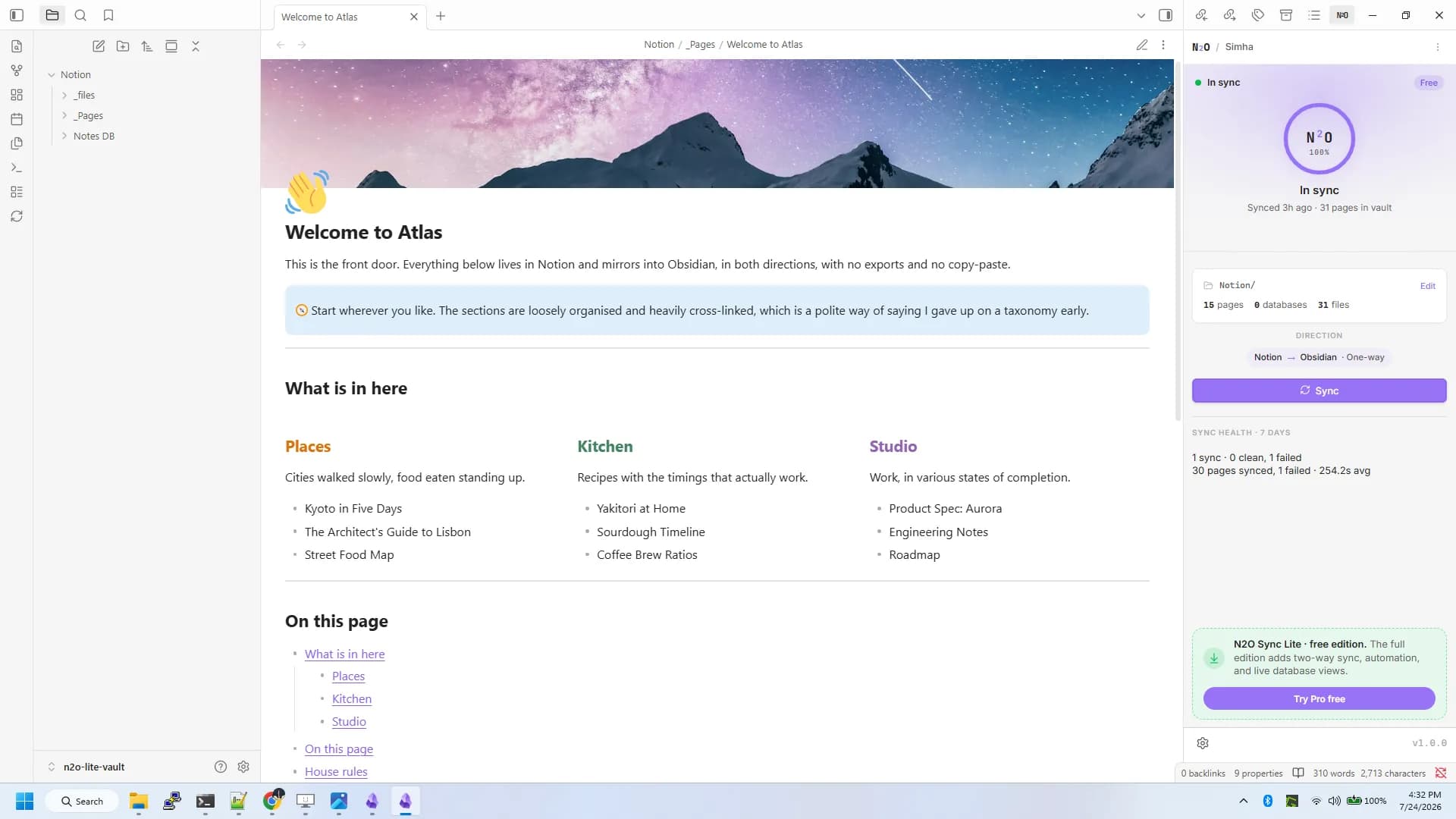Click the reading-view book icon in status bar
The image size is (1456, 819).
click(1298, 773)
